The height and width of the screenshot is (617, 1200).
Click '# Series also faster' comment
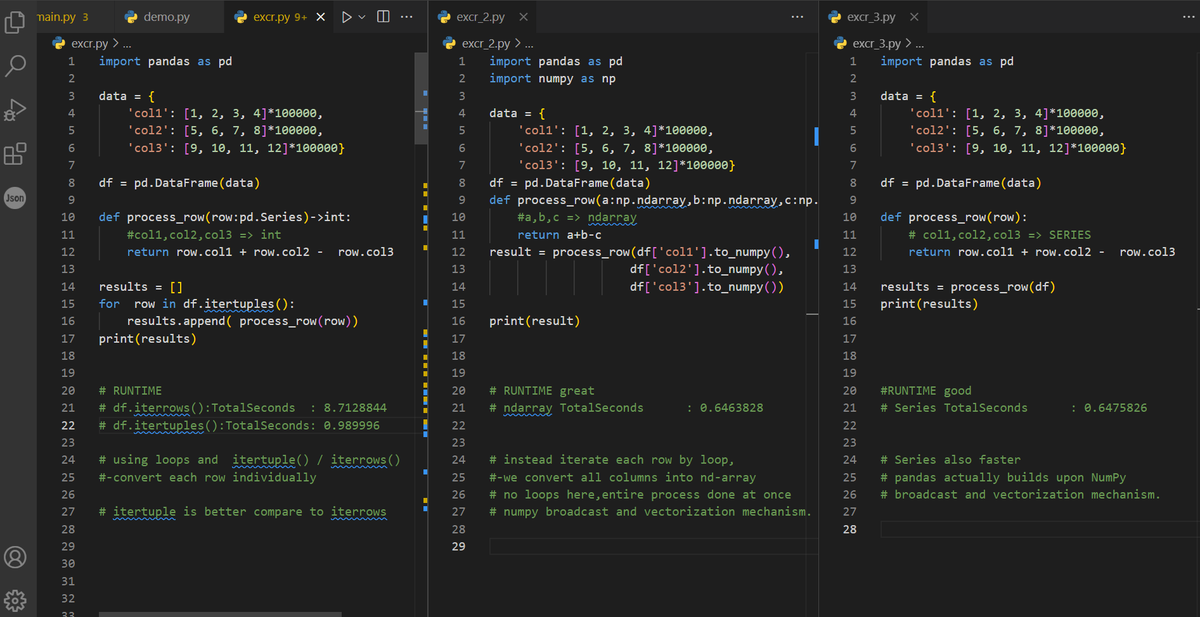950,460
